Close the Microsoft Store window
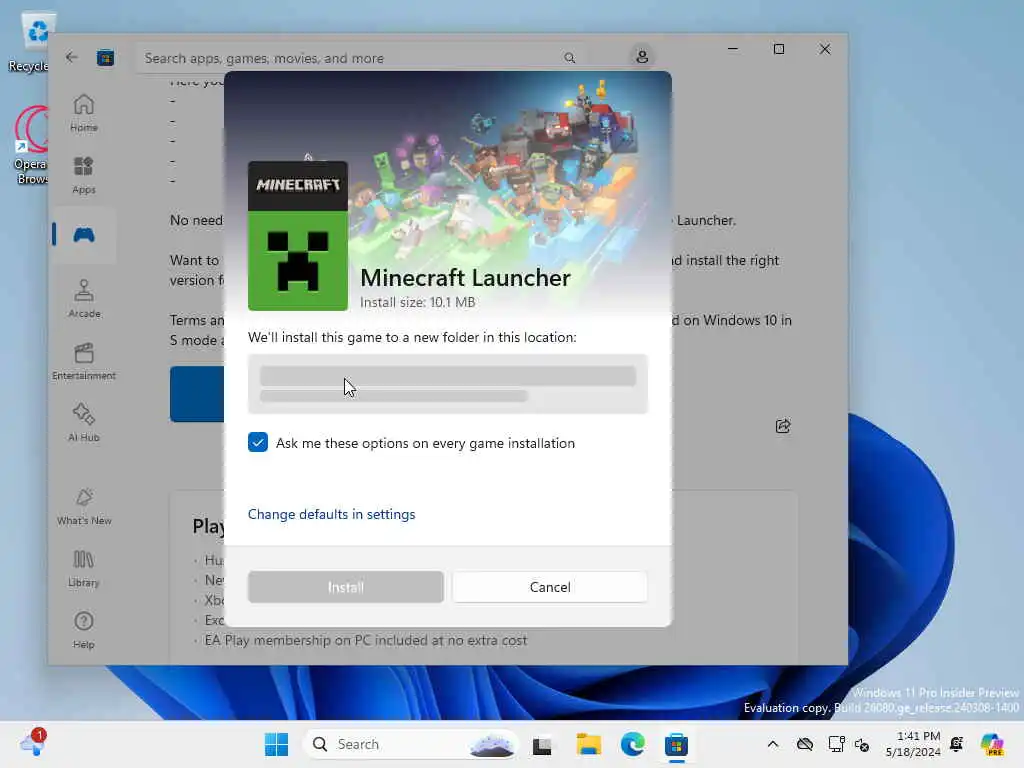Screen dimensions: 1024x768 point(825,50)
